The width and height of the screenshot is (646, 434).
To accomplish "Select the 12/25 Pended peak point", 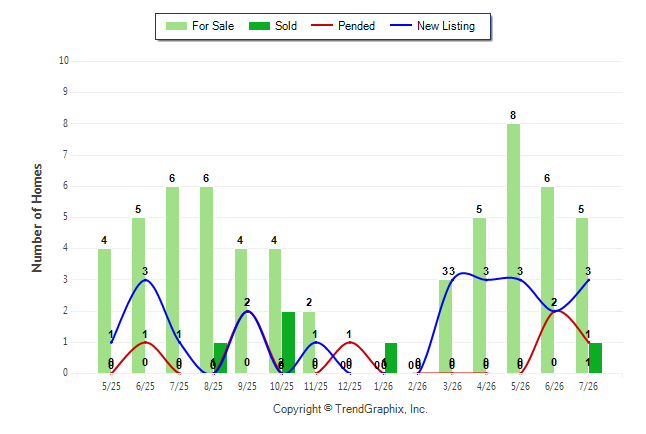I will coord(349,342).
